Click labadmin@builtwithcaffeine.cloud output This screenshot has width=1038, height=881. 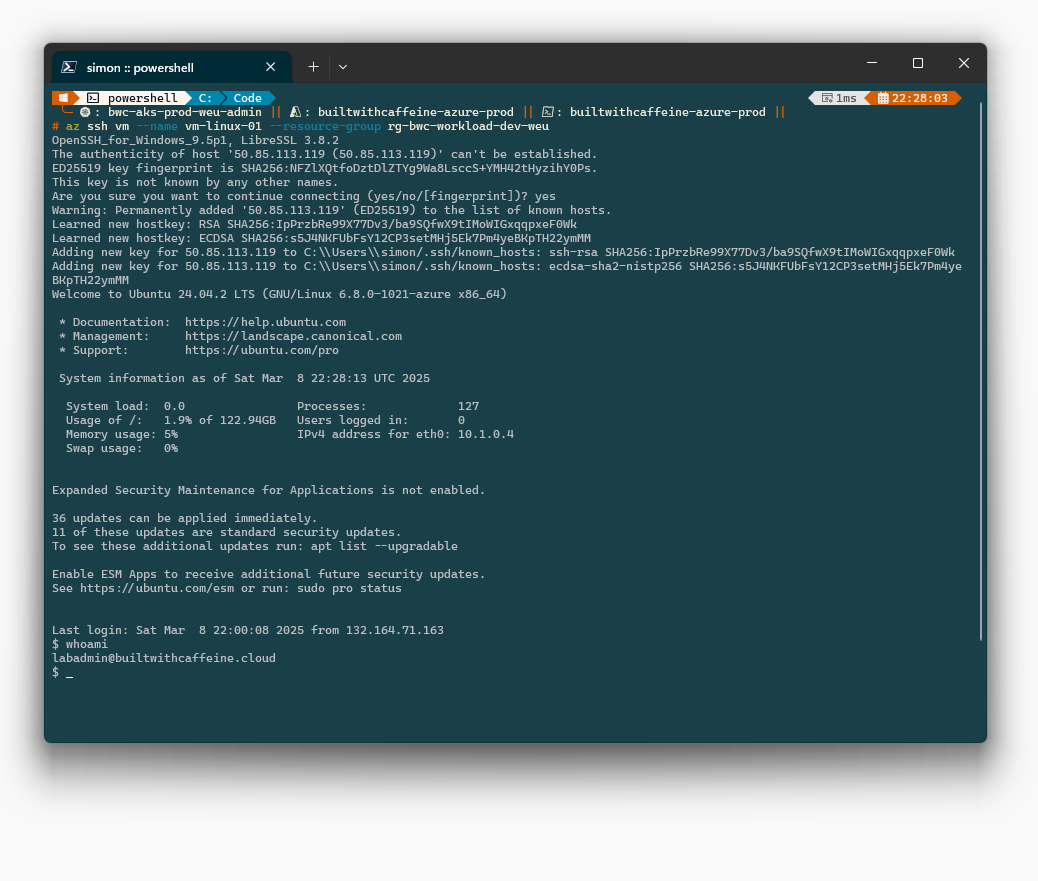tap(164, 658)
